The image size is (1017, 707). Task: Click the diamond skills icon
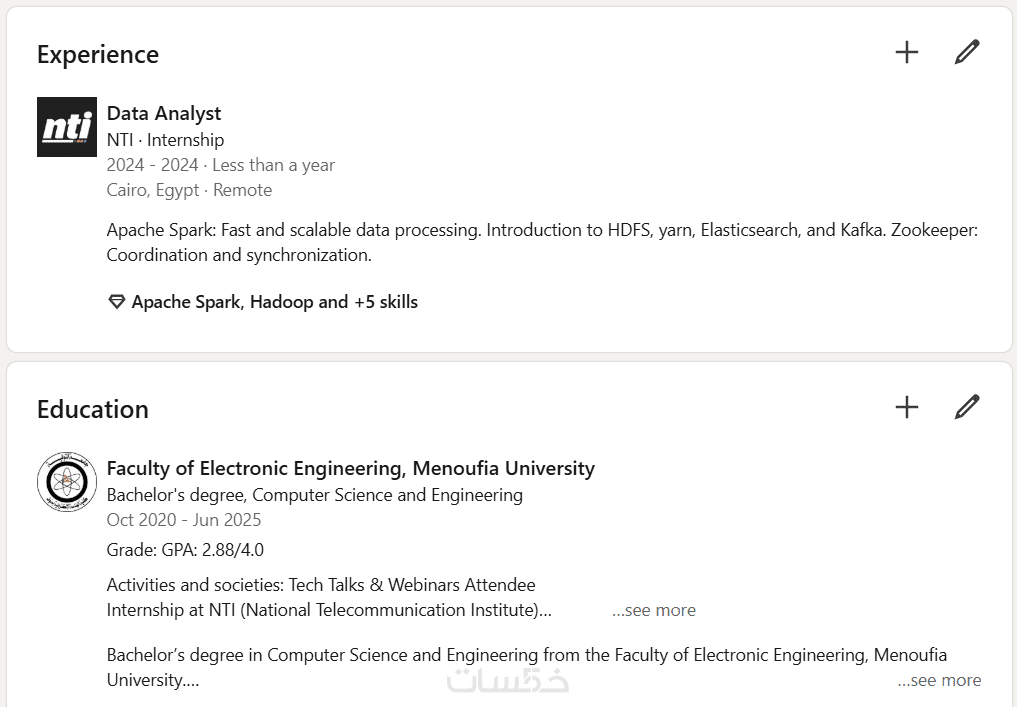tap(117, 302)
